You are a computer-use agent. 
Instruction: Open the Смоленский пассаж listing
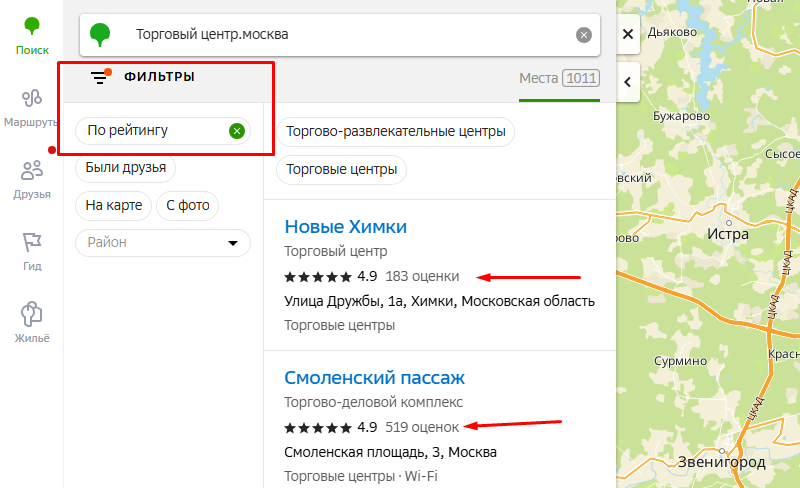coord(374,378)
